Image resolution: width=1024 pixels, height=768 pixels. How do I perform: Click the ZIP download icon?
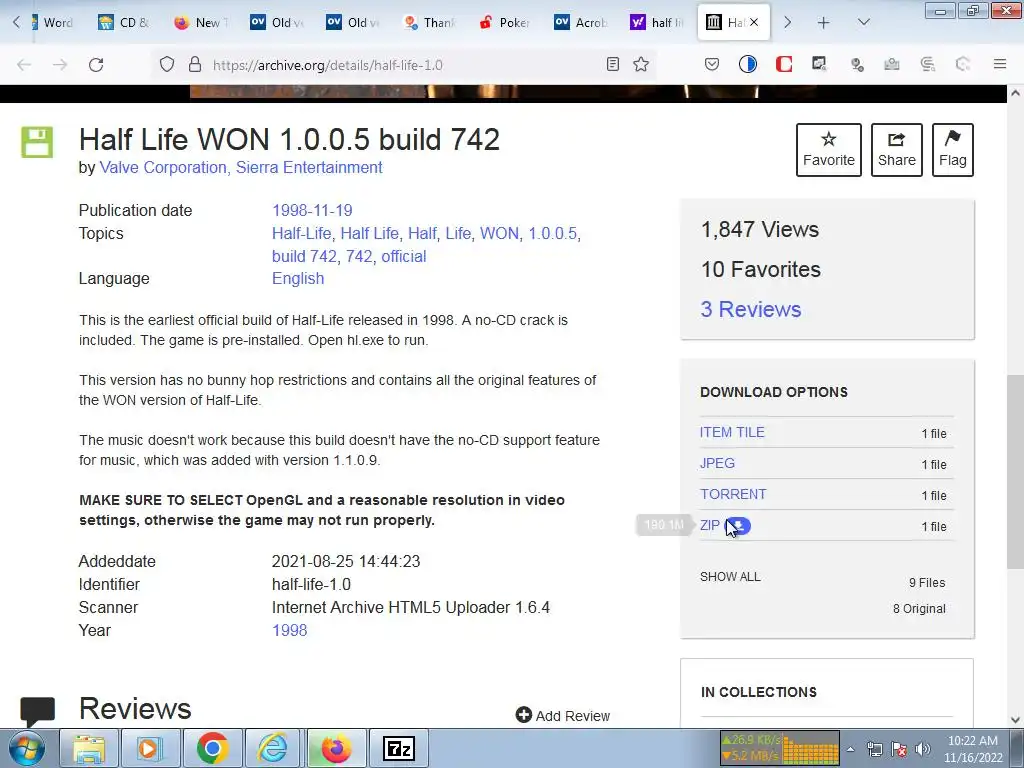[x=739, y=526]
